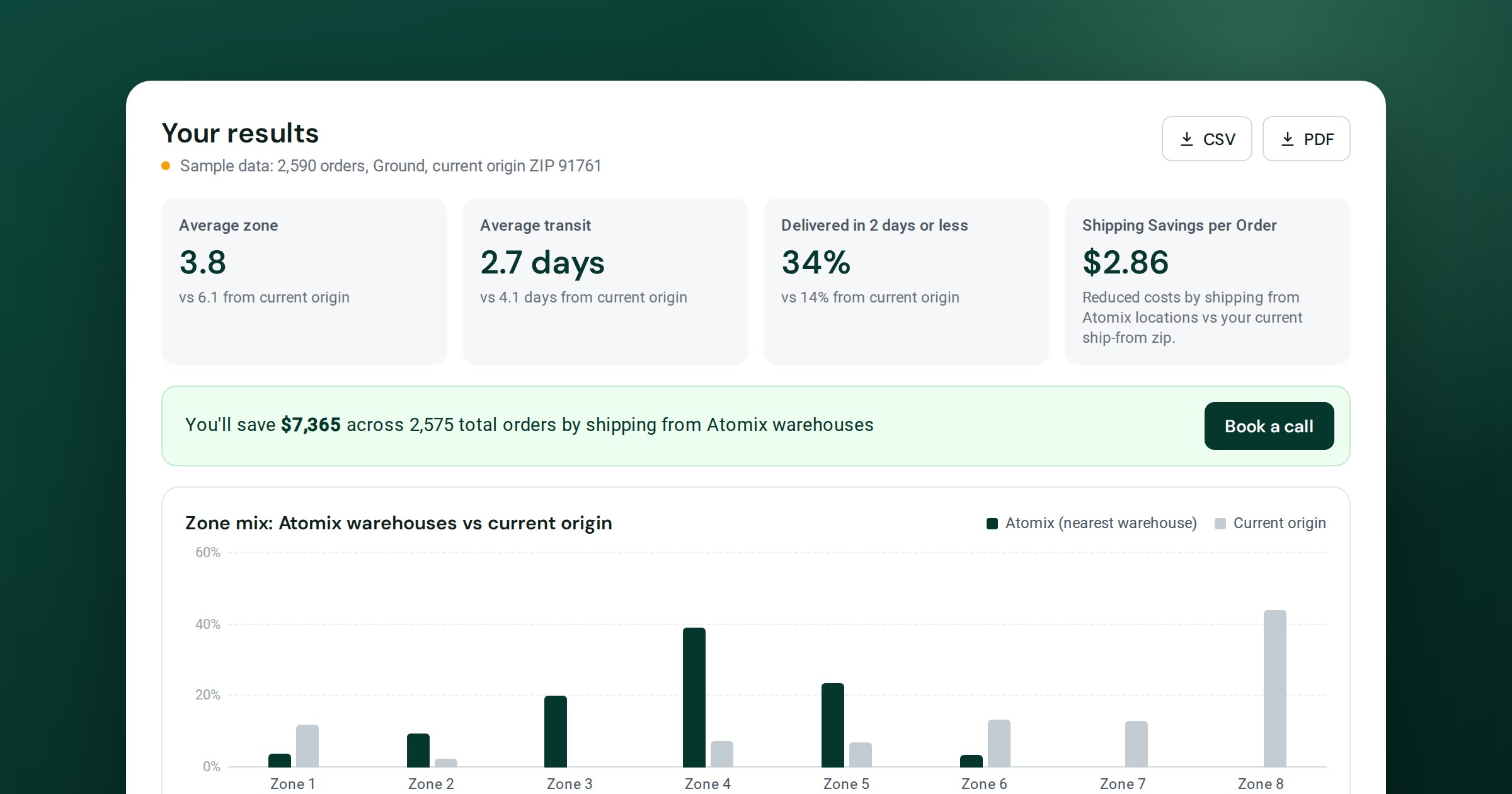Image resolution: width=1512 pixels, height=794 pixels.
Task: Click the sample data description line
Action: pyautogui.click(x=391, y=166)
